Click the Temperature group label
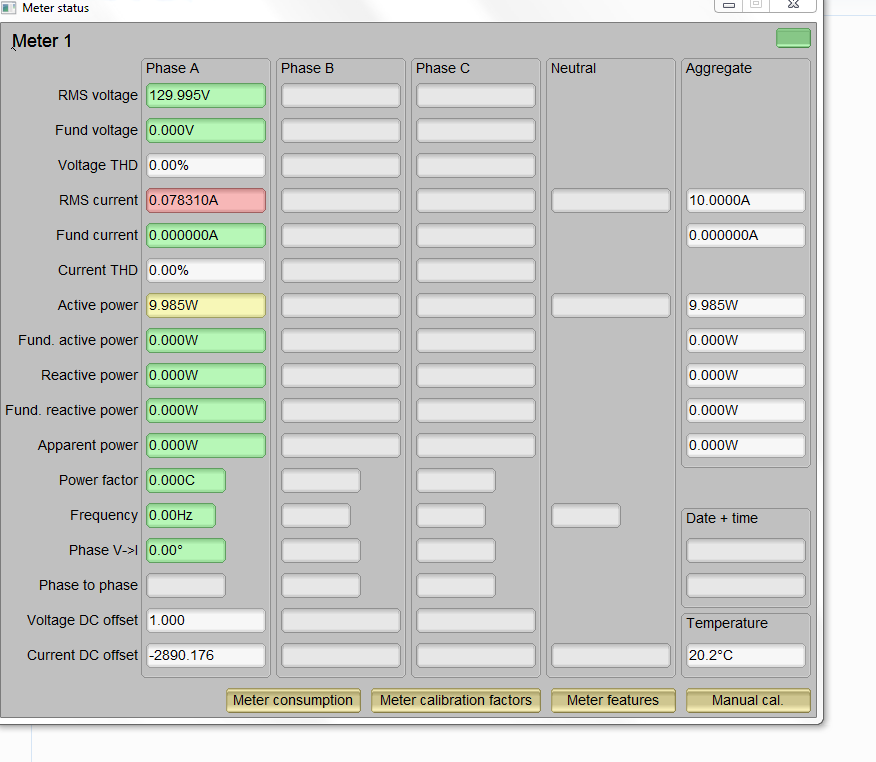Screen dimensions: 876x762 (727, 623)
